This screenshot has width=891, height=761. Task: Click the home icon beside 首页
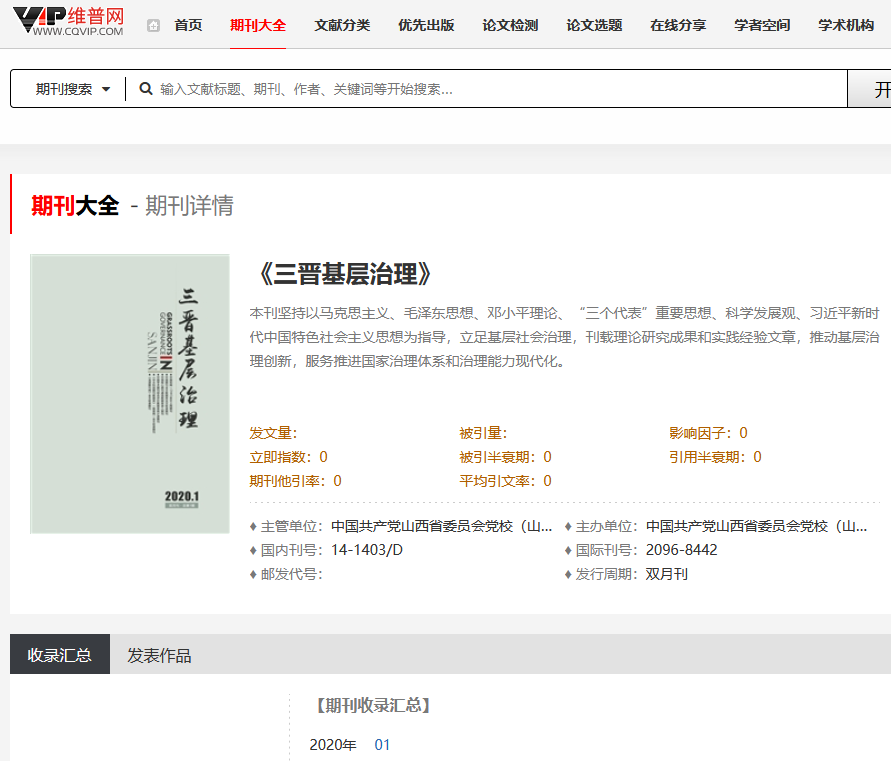tap(153, 26)
